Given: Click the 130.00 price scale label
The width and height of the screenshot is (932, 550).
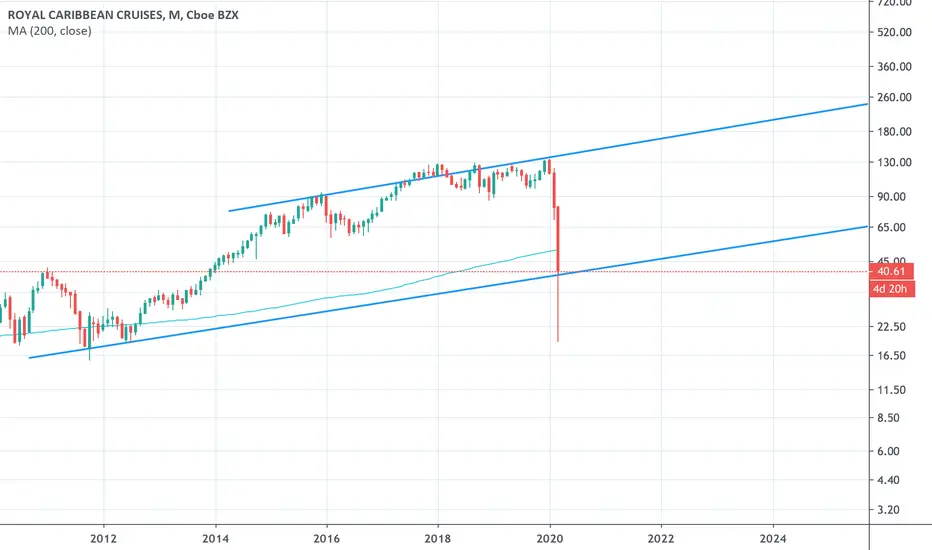Looking at the screenshot, I should point(895,162).
